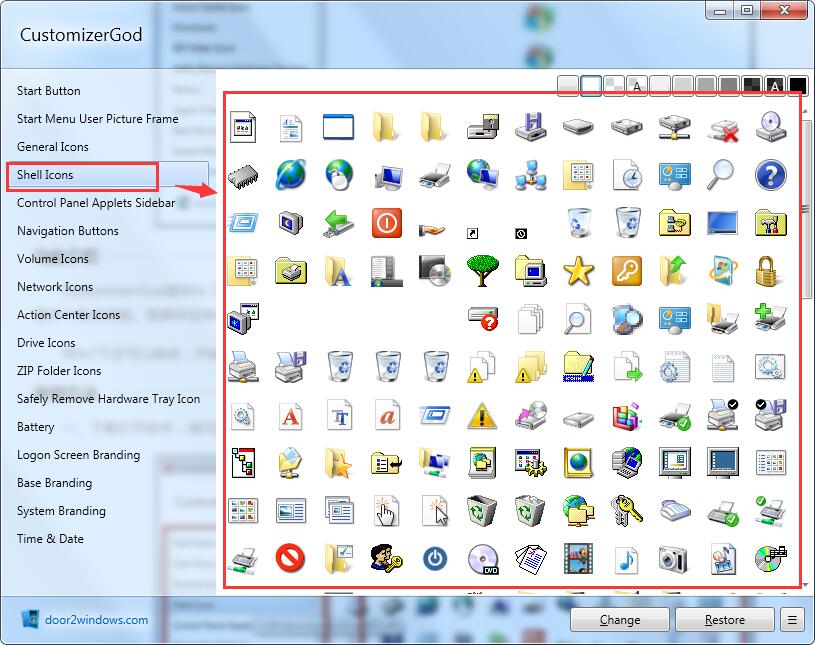Select the users with key icon
Screen dimensions: 815x645
point(386,558)
